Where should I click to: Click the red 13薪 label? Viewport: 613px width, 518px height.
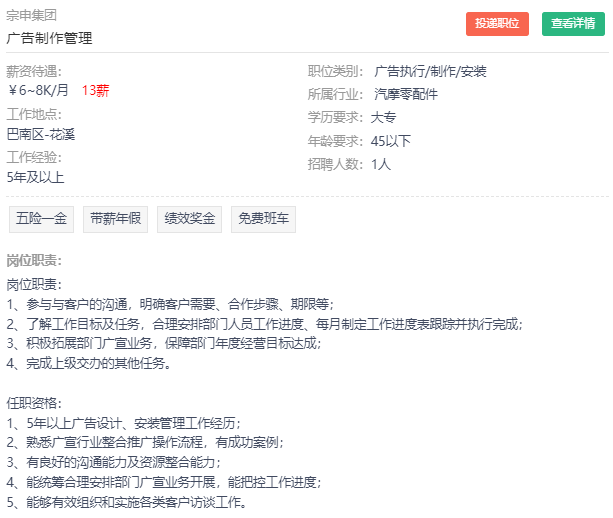pos(95,91)
